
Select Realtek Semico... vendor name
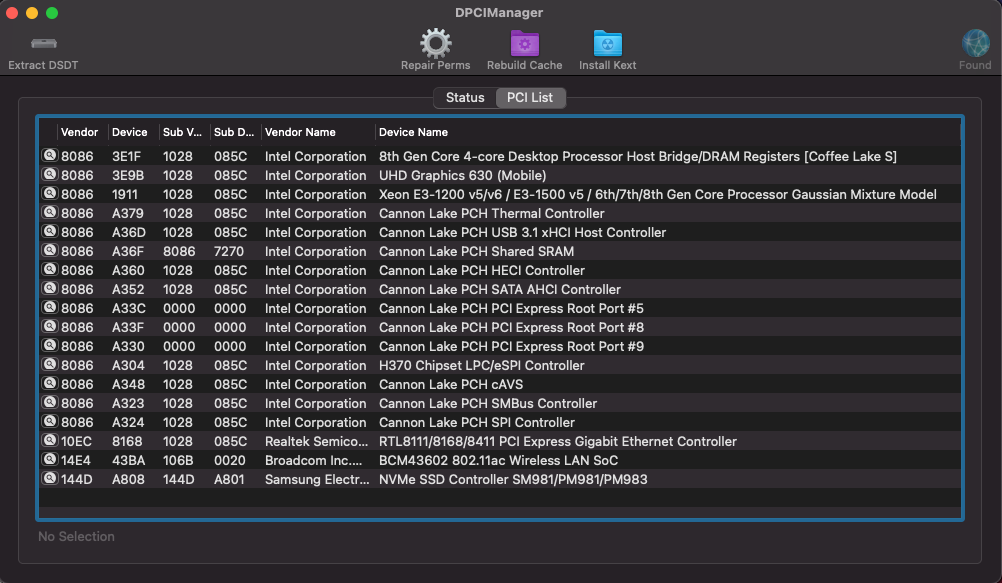pos(316,442)
